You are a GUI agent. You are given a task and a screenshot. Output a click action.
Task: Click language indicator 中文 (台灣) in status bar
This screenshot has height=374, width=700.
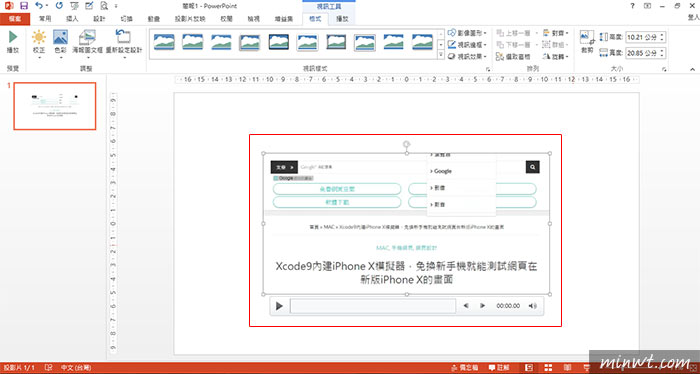pyautogui.click(x=76, y=368)
